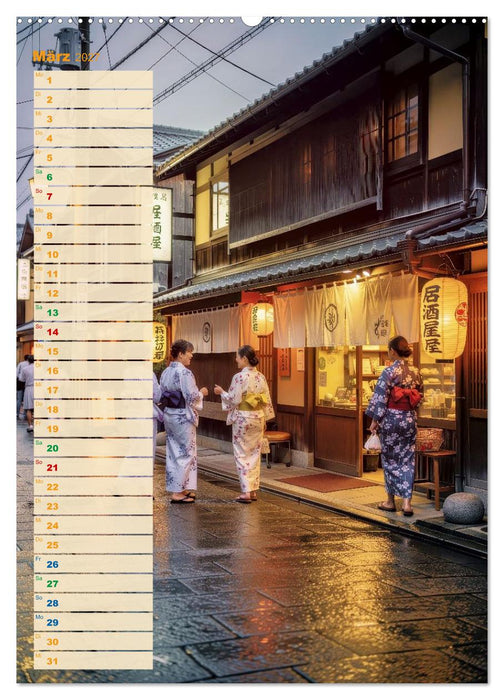Select the day 18 row
The height and width of the screenshot is (700, 504).
(x=93, y=409)
